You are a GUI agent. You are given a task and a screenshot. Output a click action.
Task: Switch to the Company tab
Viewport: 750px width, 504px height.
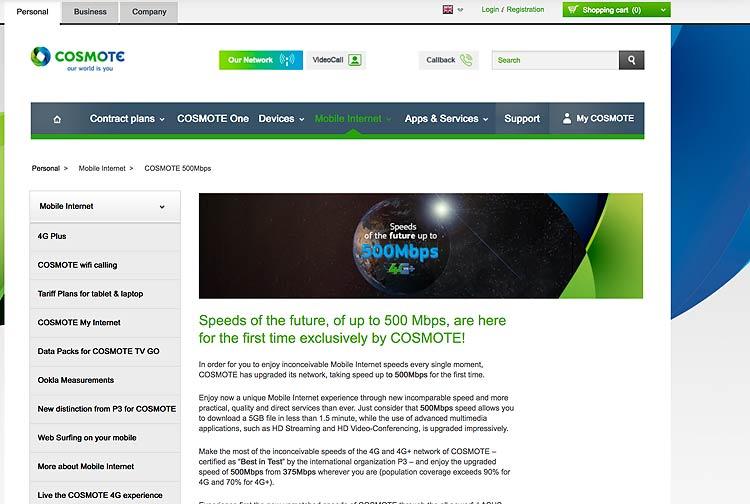click(149, 12)
